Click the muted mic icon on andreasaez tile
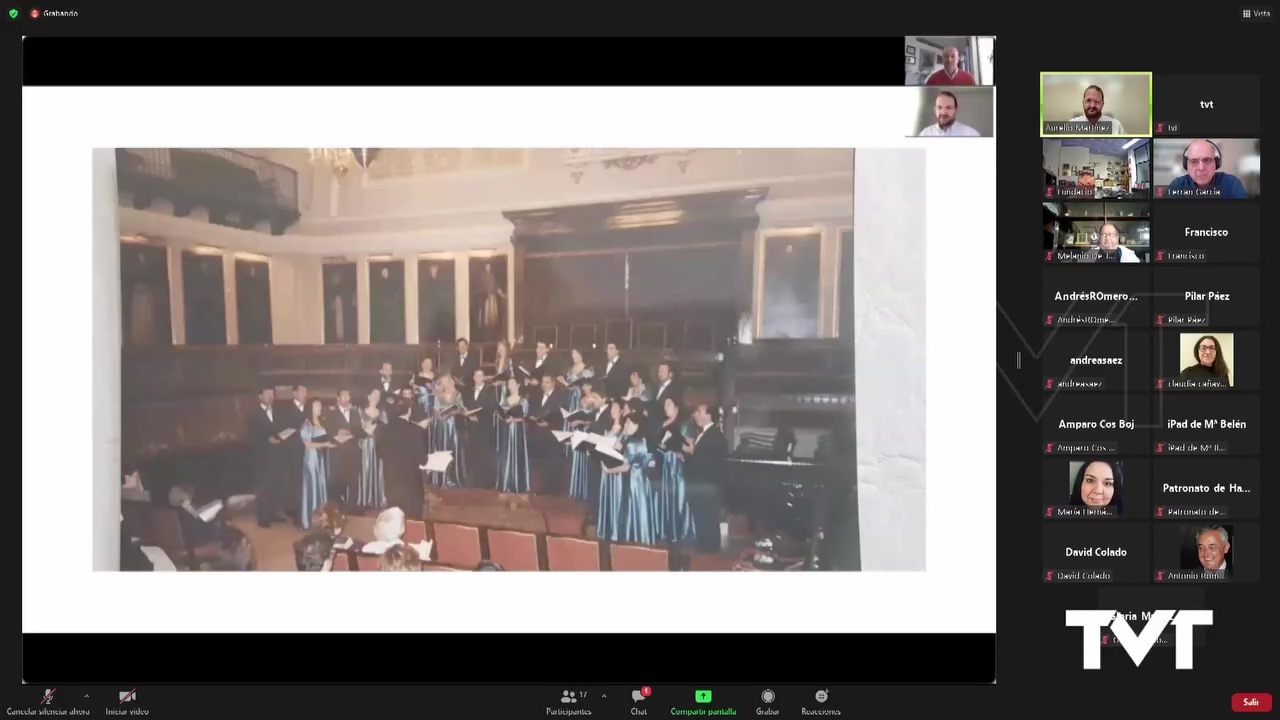Screen dimensions: 1280x720 point(1050,384)
